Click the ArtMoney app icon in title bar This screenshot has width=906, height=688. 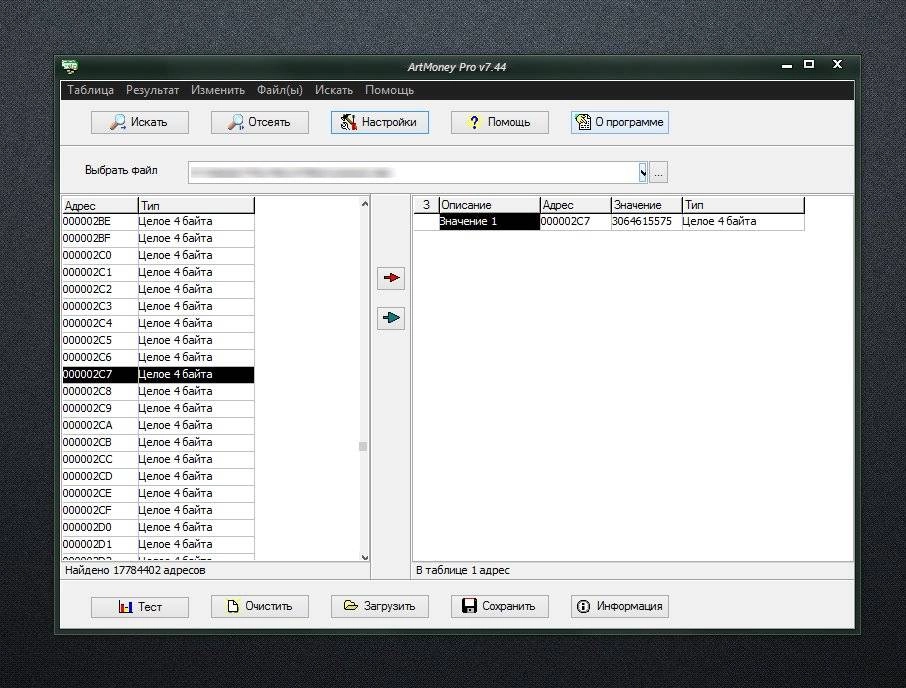[x=70, y=66]
